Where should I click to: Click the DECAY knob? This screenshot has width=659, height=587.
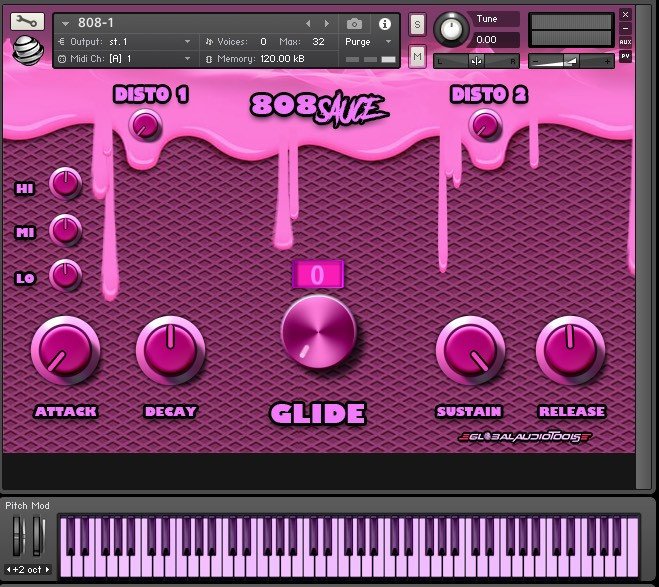click(x=170, y=351)
